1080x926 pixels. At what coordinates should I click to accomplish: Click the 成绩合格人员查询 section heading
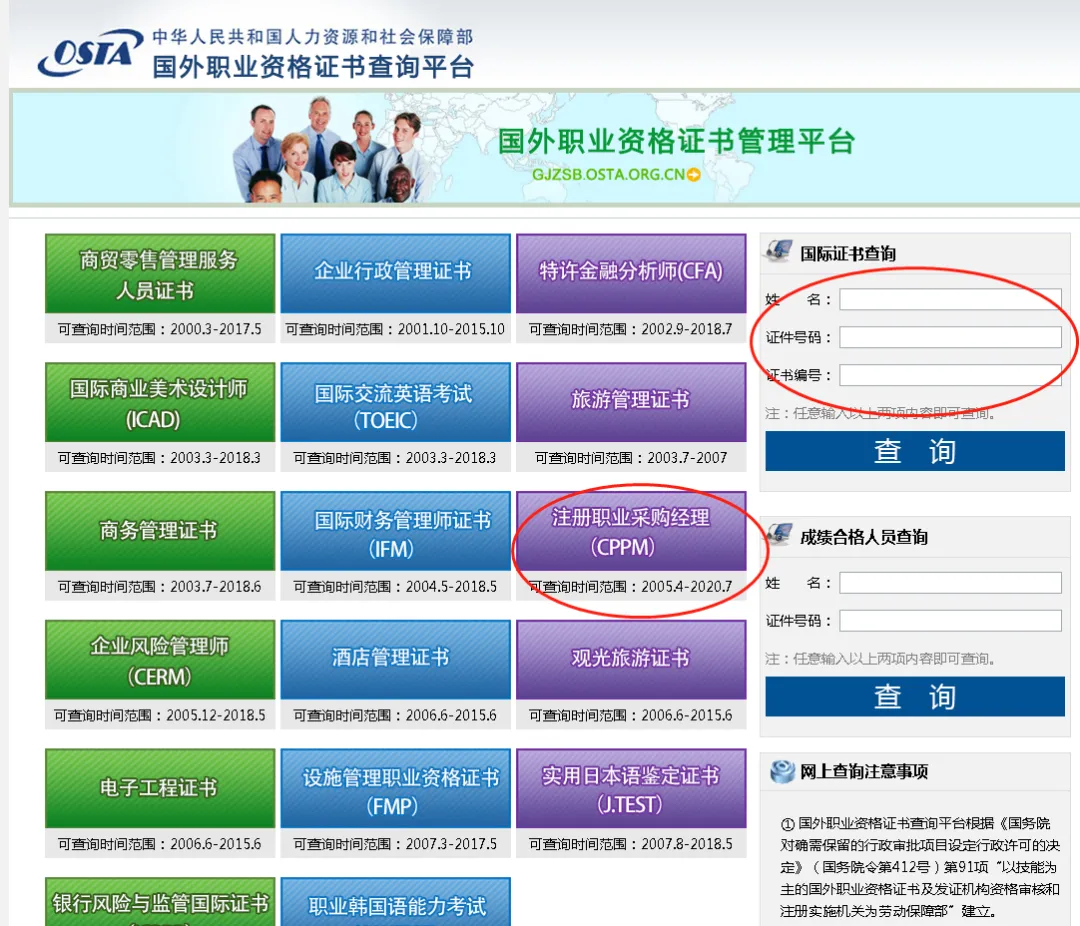pyautogui.click(x=864, y=537)
